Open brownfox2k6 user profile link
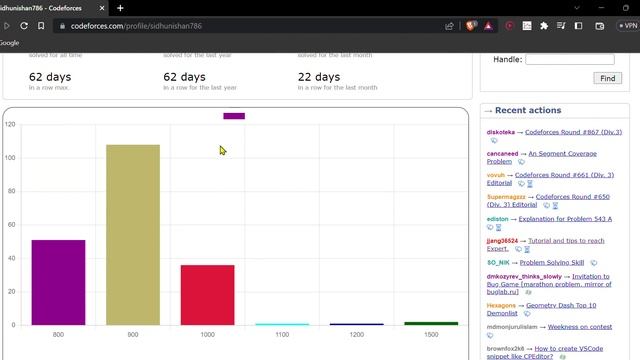The image size is (640, 360). [x=505, y=349]
